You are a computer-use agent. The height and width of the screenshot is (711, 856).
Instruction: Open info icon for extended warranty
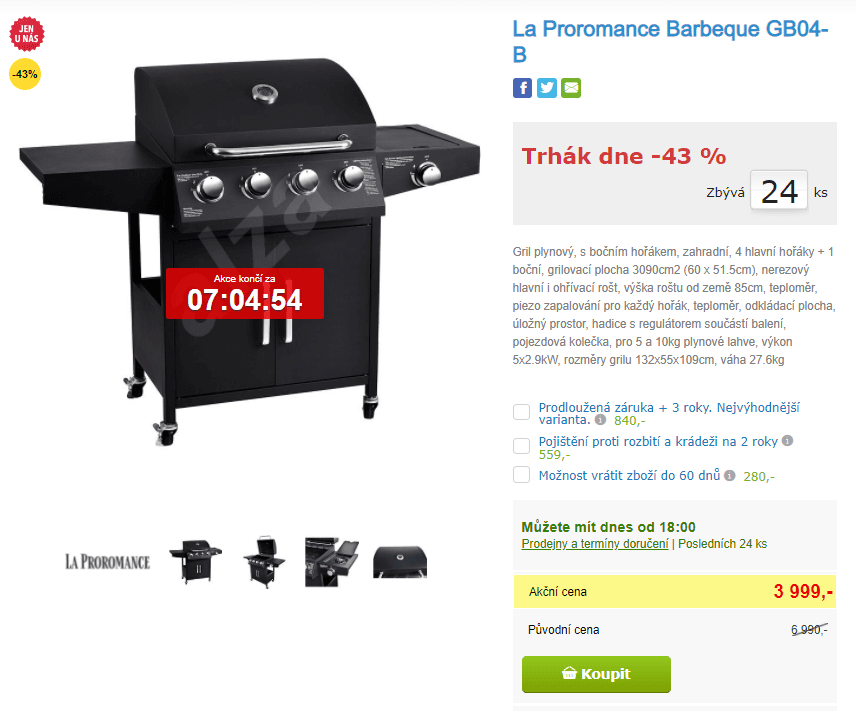click(601, 420)
